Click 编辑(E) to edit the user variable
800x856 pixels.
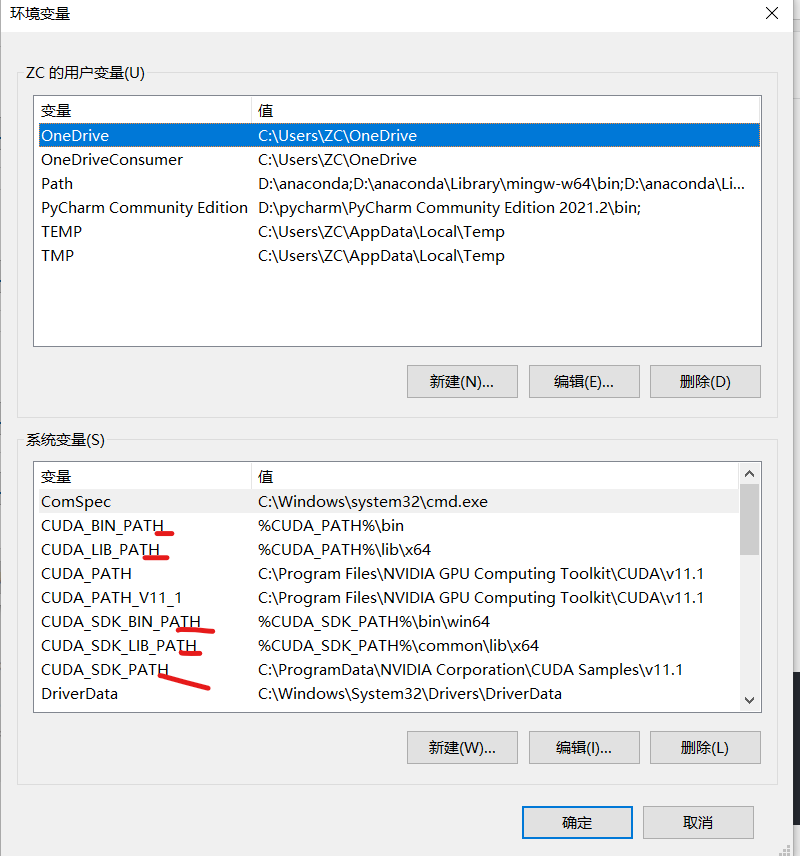(x=584, y=381)
